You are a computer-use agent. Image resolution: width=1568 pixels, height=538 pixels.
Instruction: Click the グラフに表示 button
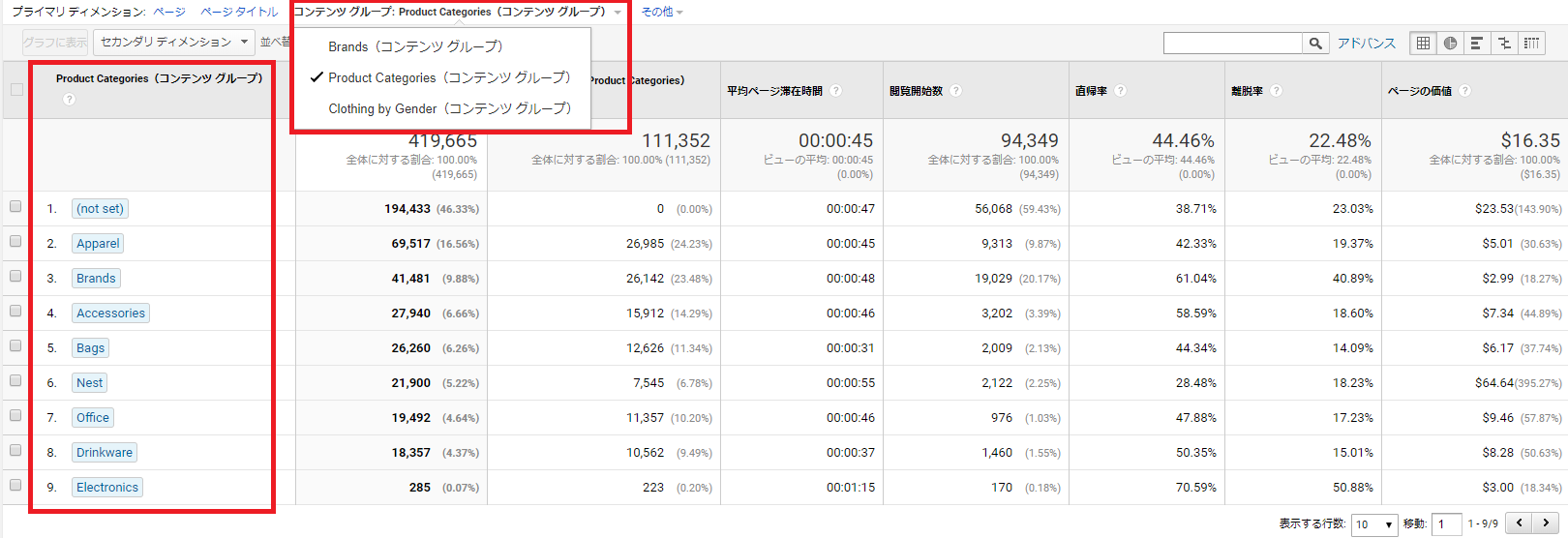(55, 42)
